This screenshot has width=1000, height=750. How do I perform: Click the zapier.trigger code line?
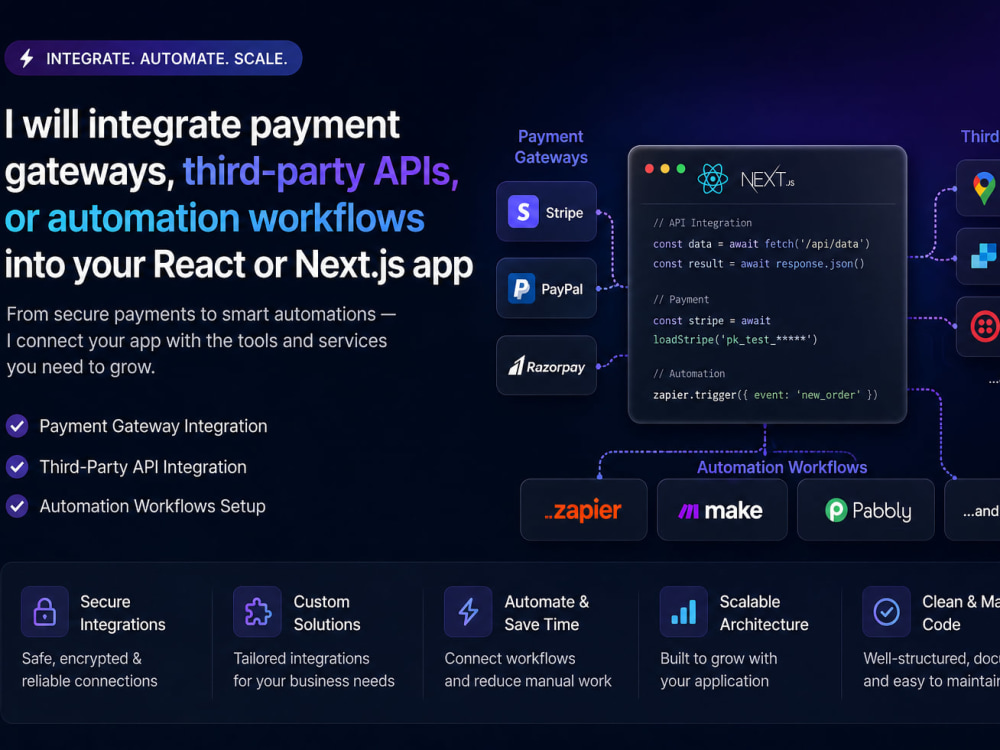(x=765, y=395)
